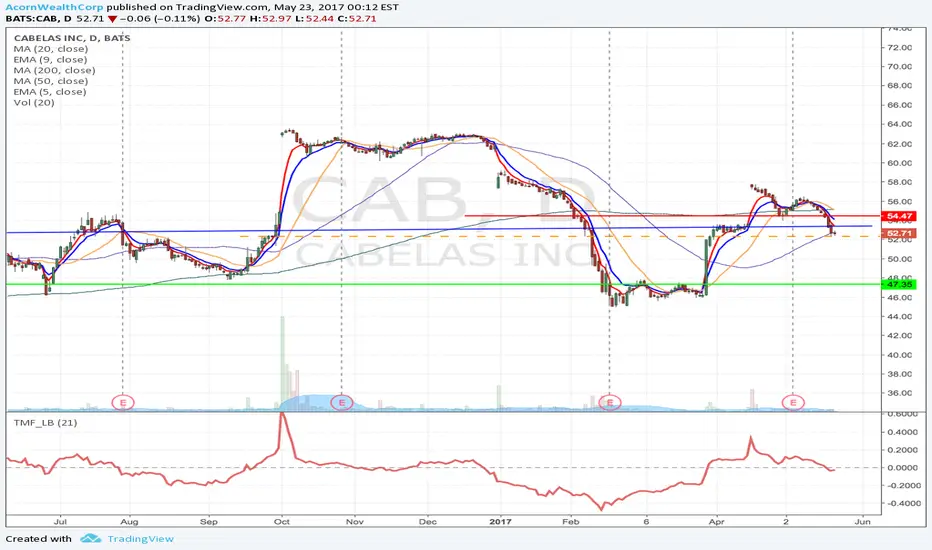
Task: Open the AcornWealthCorp author link
Action: tap(54, 7)
